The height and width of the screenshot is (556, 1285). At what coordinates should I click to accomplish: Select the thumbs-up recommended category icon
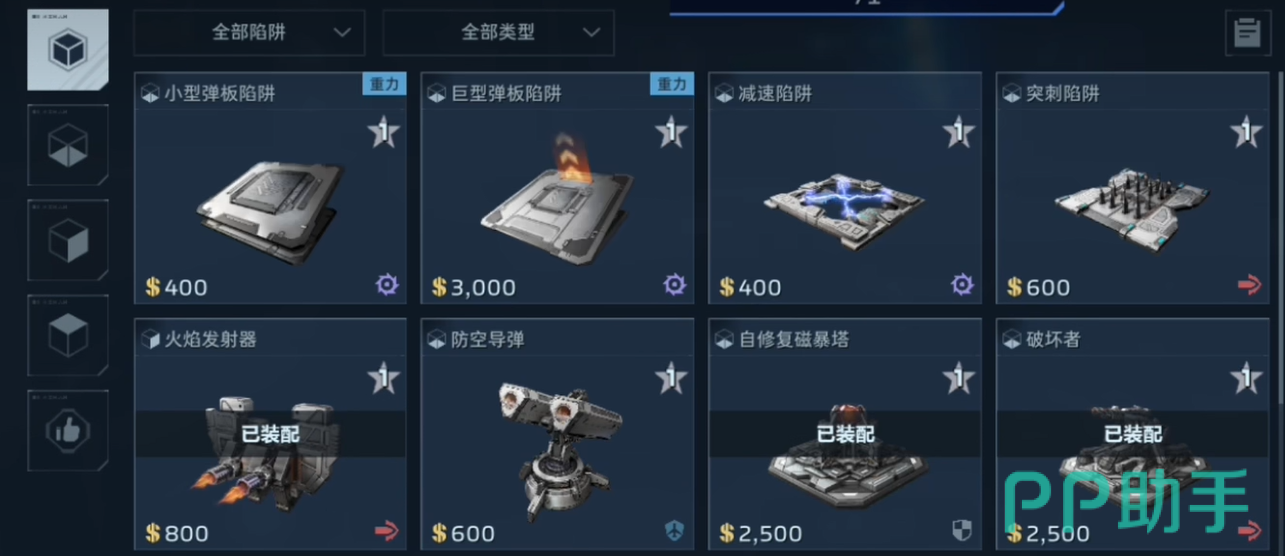click(x=68, y=431)
